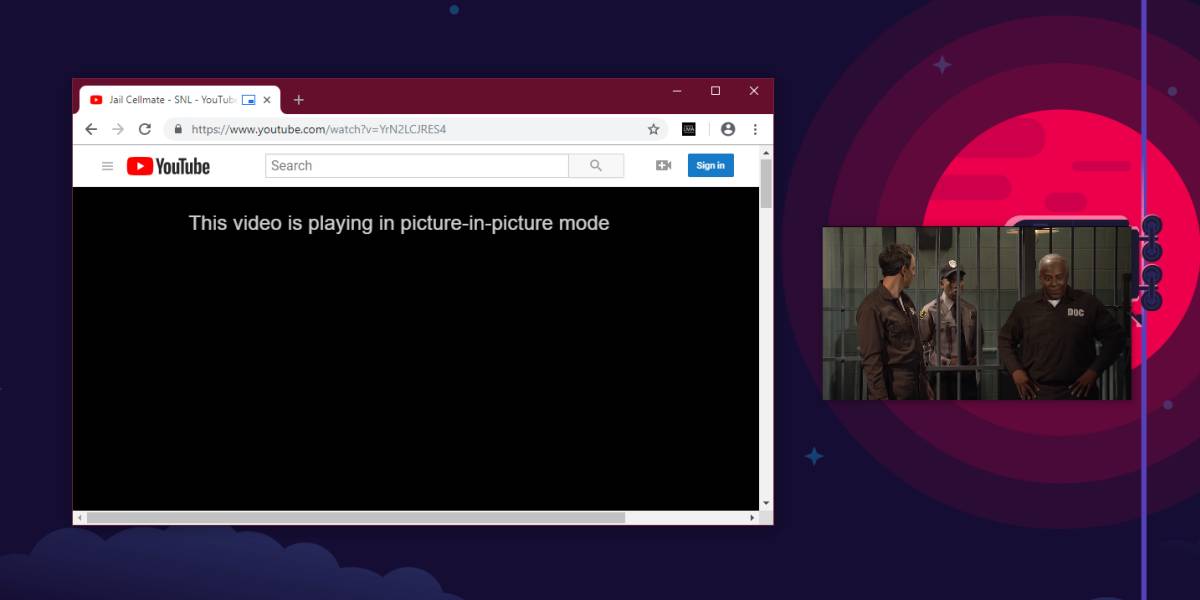Open the black extension icon in toolbar
The image size is (1200, 600).
[x=689, y=129]
